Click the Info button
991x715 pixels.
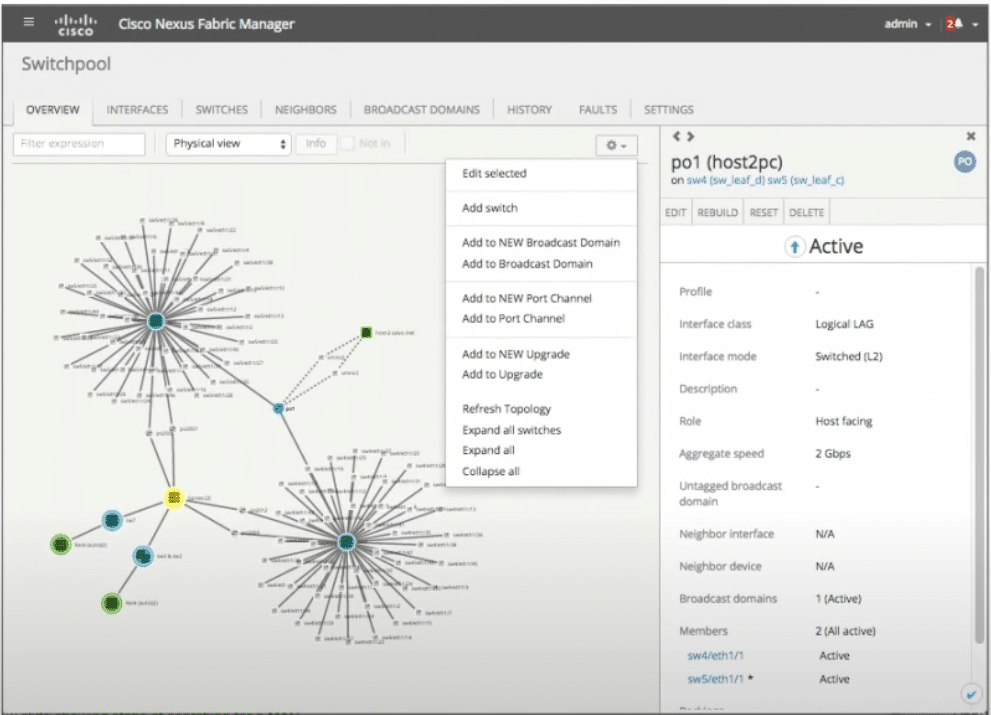[316, 144]
